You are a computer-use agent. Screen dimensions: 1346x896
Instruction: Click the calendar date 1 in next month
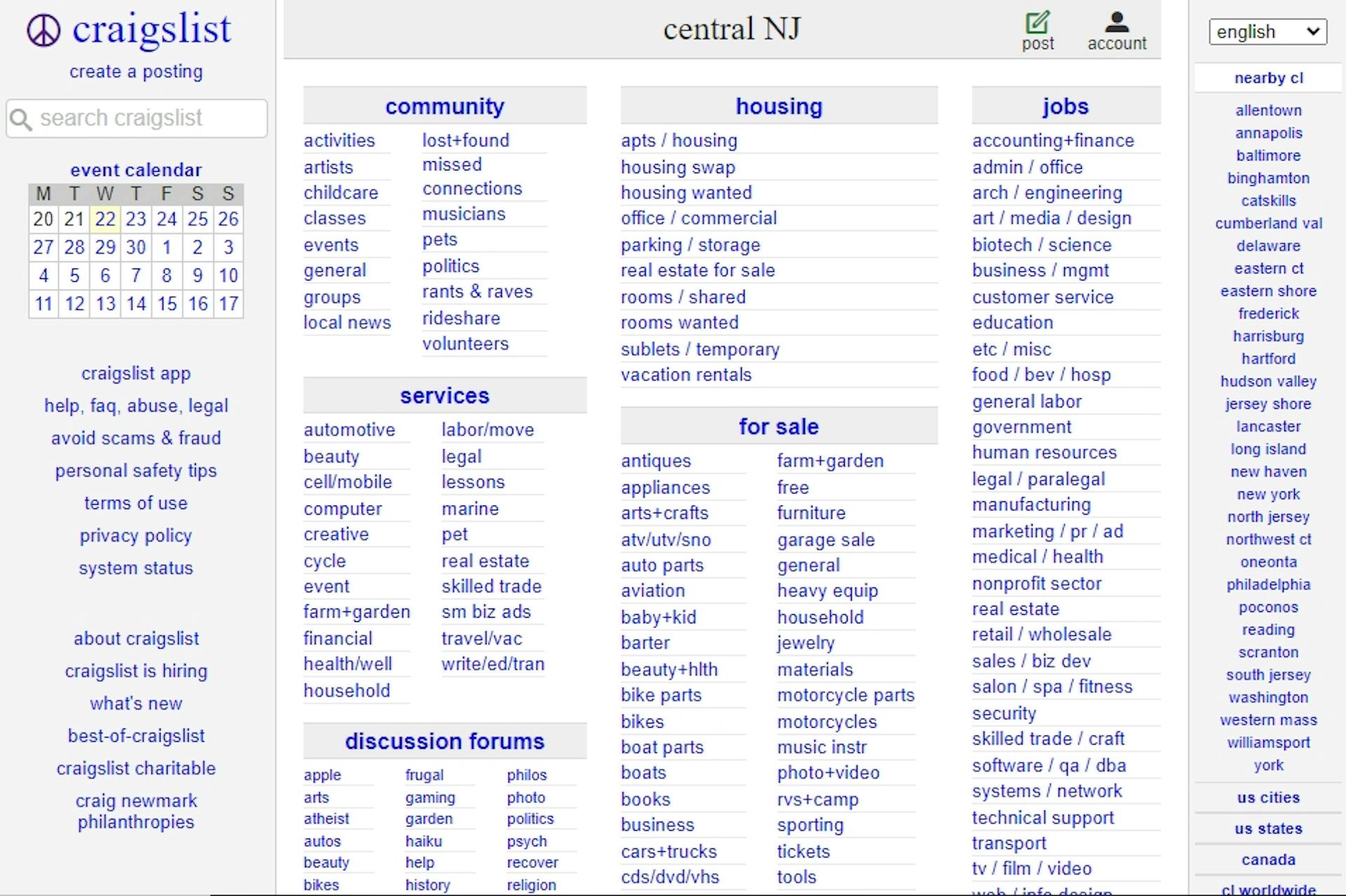(x=166, y=247)
